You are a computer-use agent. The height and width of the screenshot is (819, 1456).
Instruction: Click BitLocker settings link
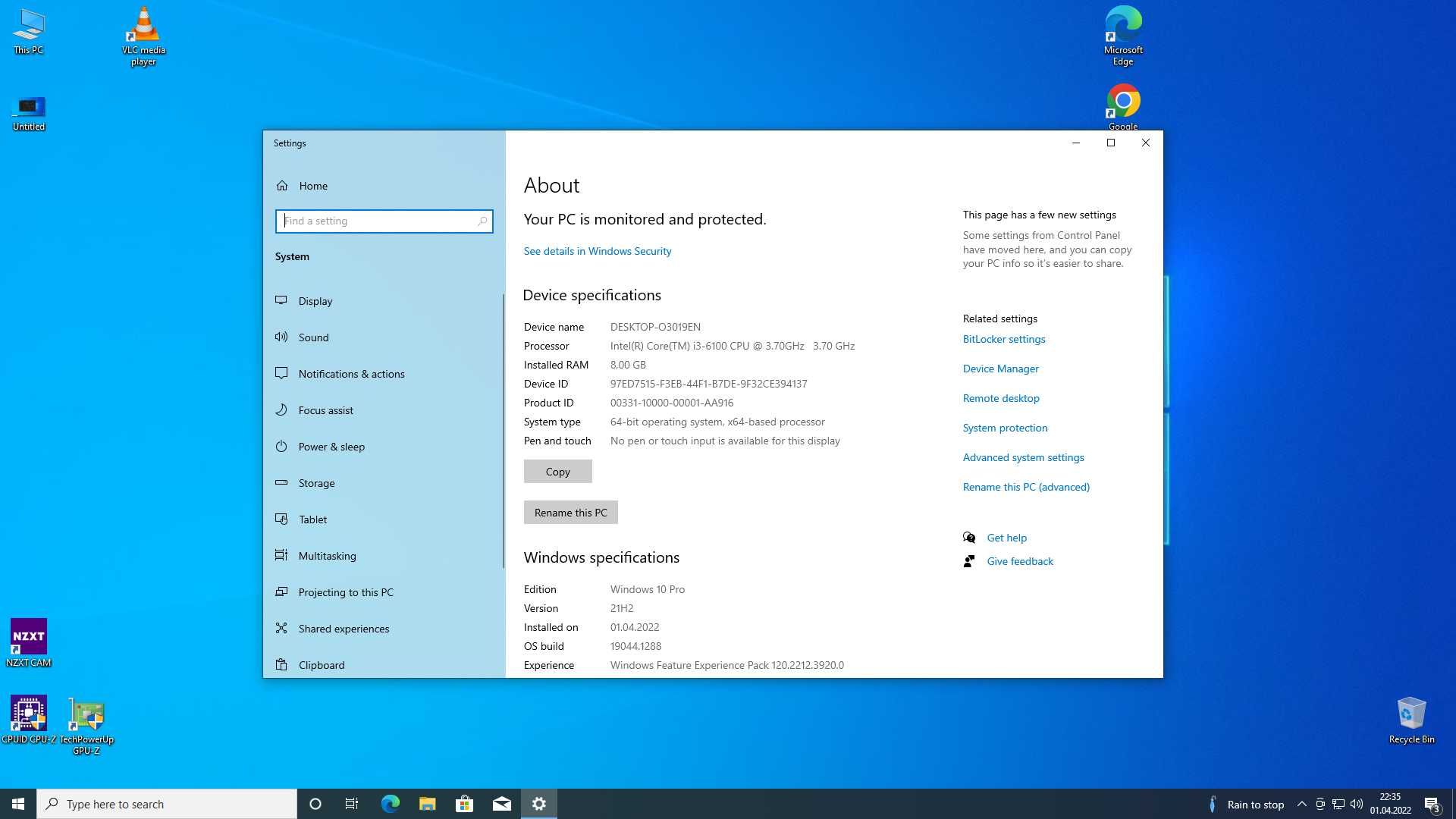coord(1003,338)
